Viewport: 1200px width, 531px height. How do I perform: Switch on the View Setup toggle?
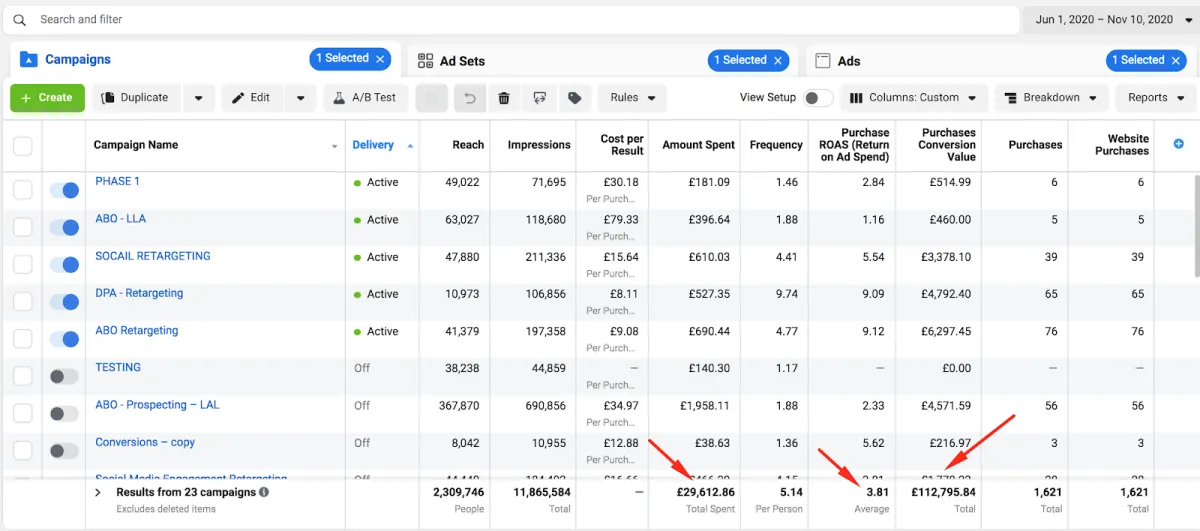pyautogui.click(x=818, y=98)
